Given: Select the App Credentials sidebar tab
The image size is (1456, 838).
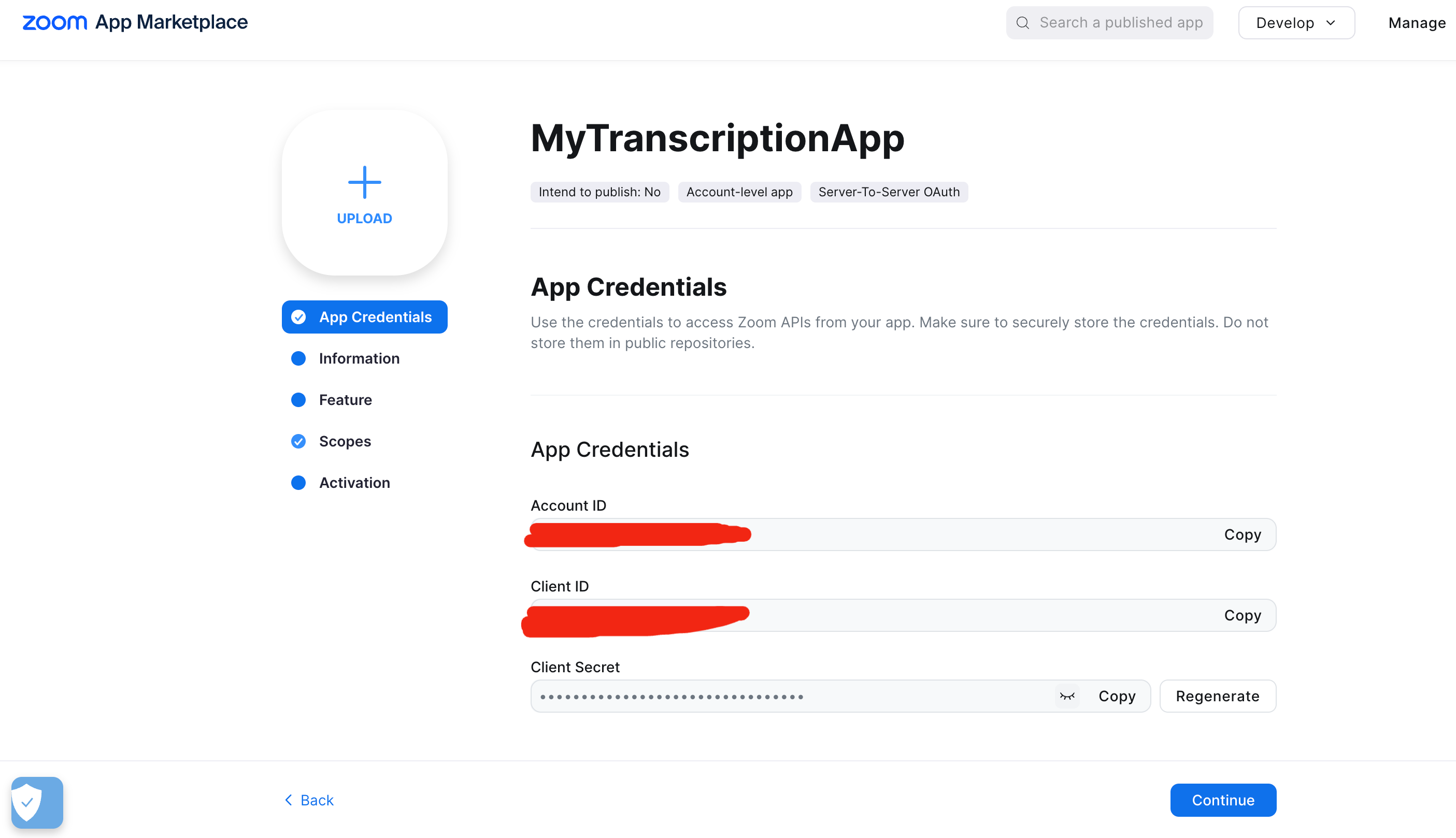Looking at the screenshot, I should pyautogui.click(x=364, y=317).
